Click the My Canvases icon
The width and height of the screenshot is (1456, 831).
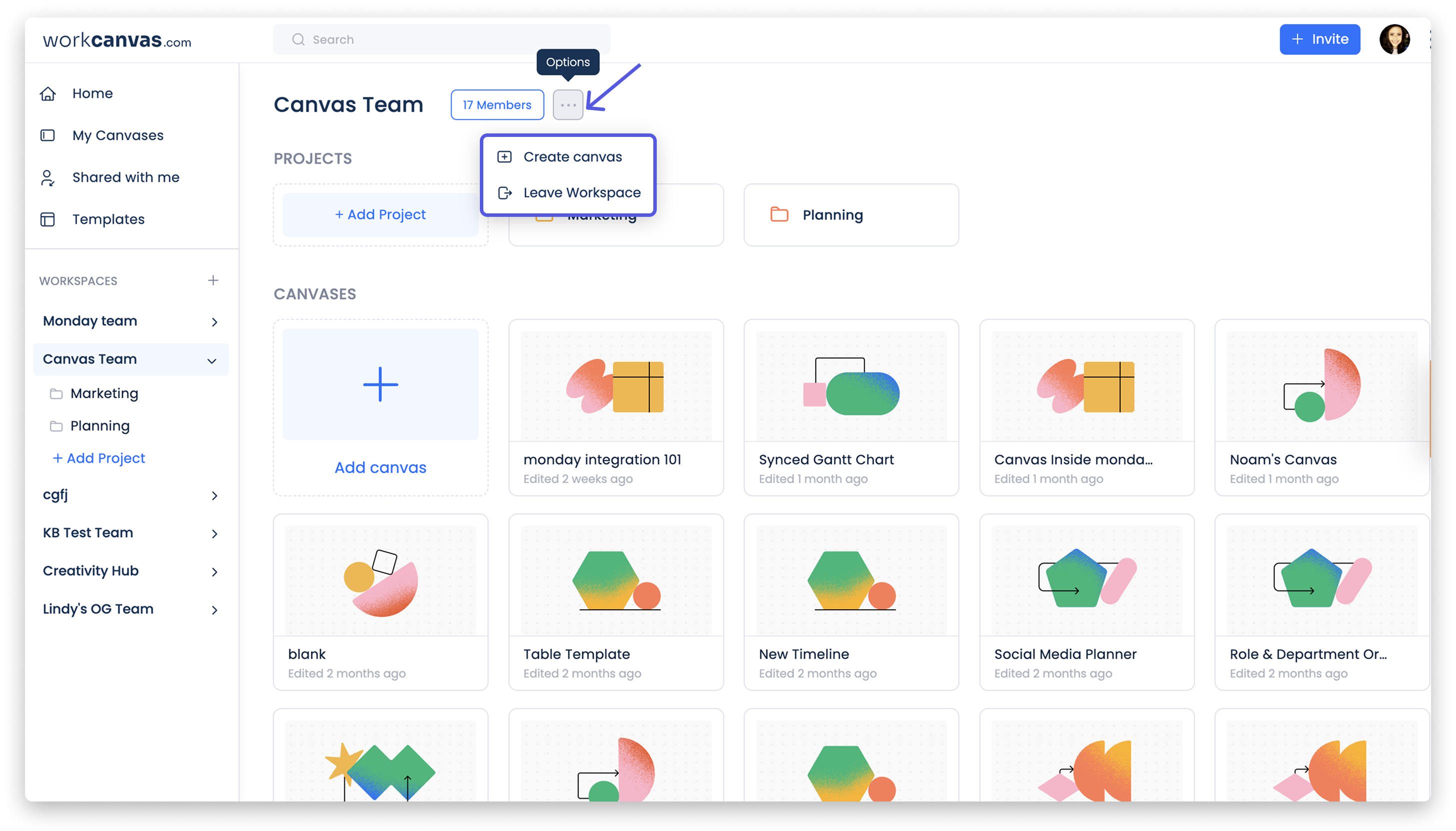tap(47, 135)
